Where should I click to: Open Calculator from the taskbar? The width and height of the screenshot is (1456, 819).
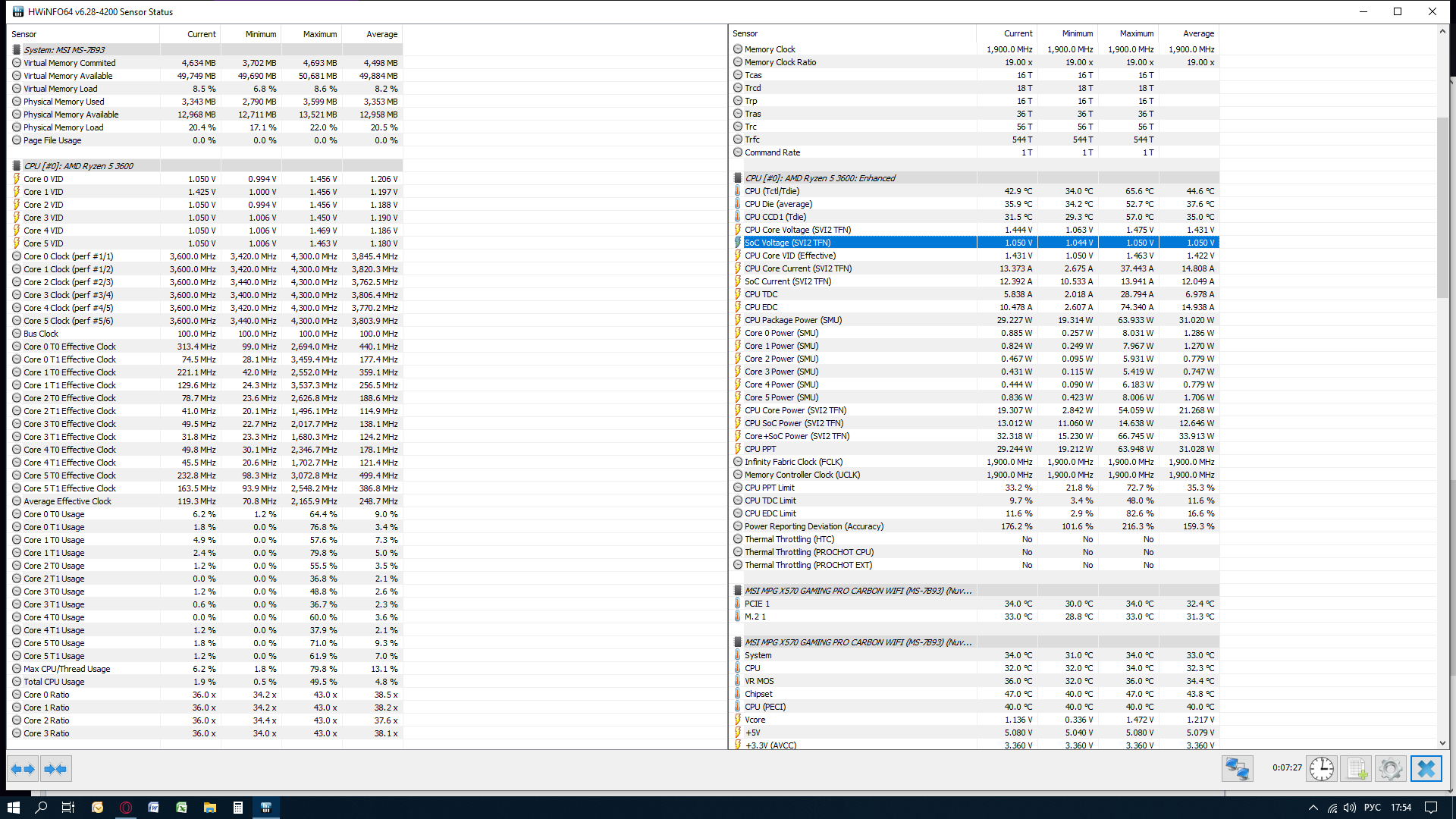click(238, 808)
